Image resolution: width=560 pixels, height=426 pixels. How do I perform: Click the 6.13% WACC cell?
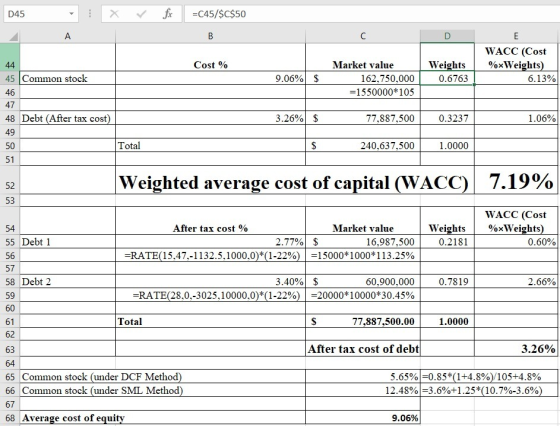(516, 78)
